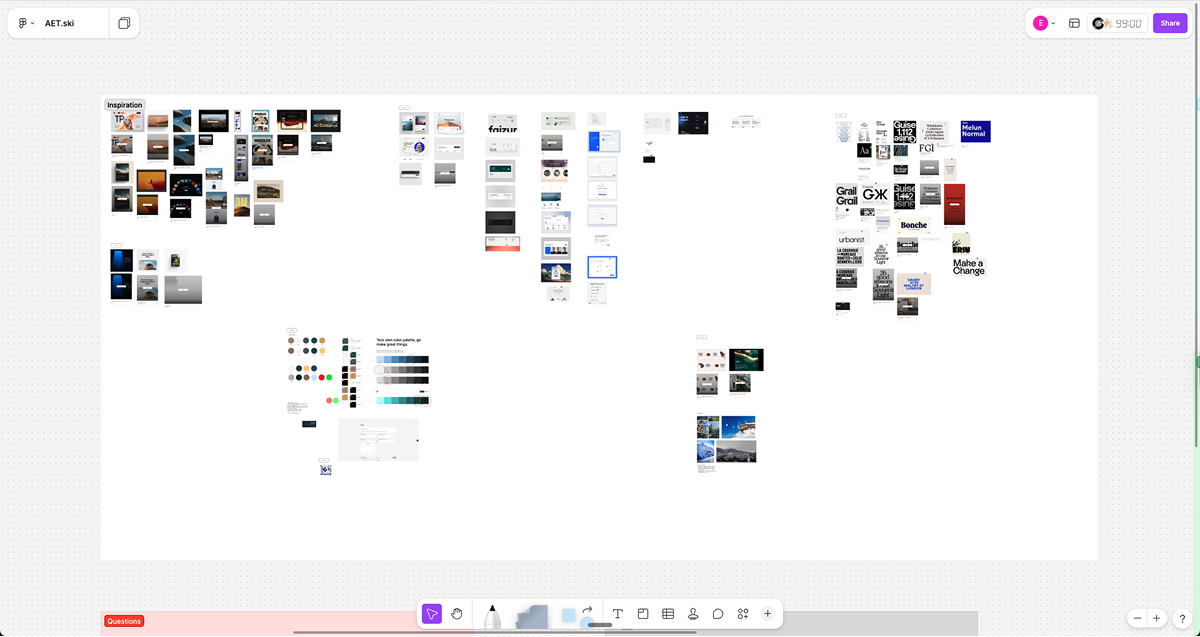Pick the marker pen tool

click(492, 616)
